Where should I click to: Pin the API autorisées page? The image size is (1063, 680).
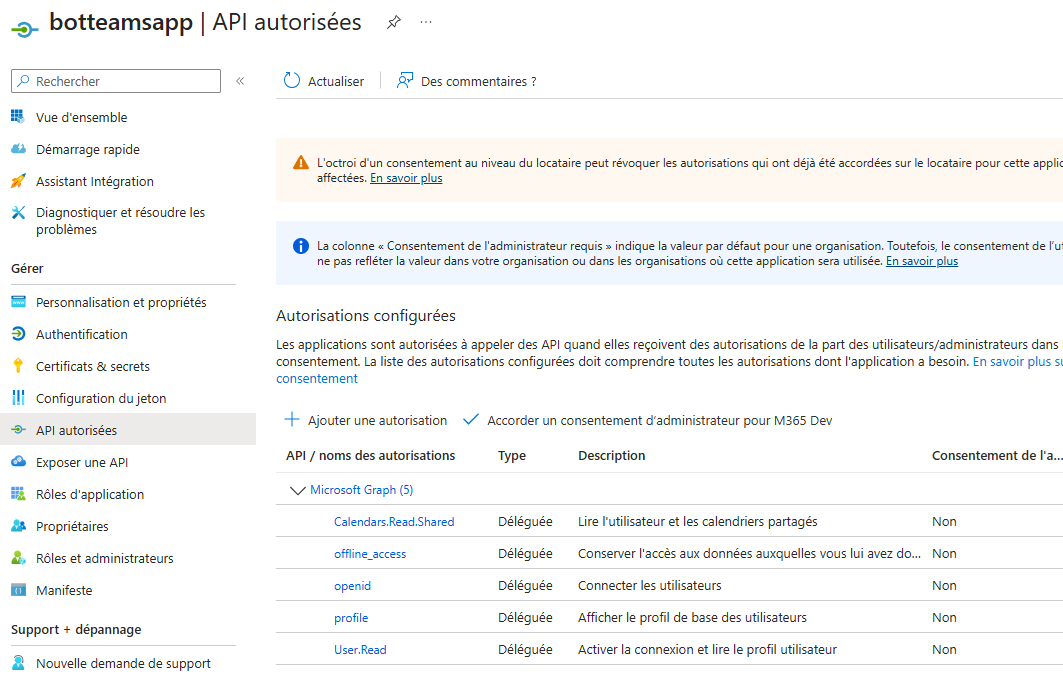[x=394, y=22]
